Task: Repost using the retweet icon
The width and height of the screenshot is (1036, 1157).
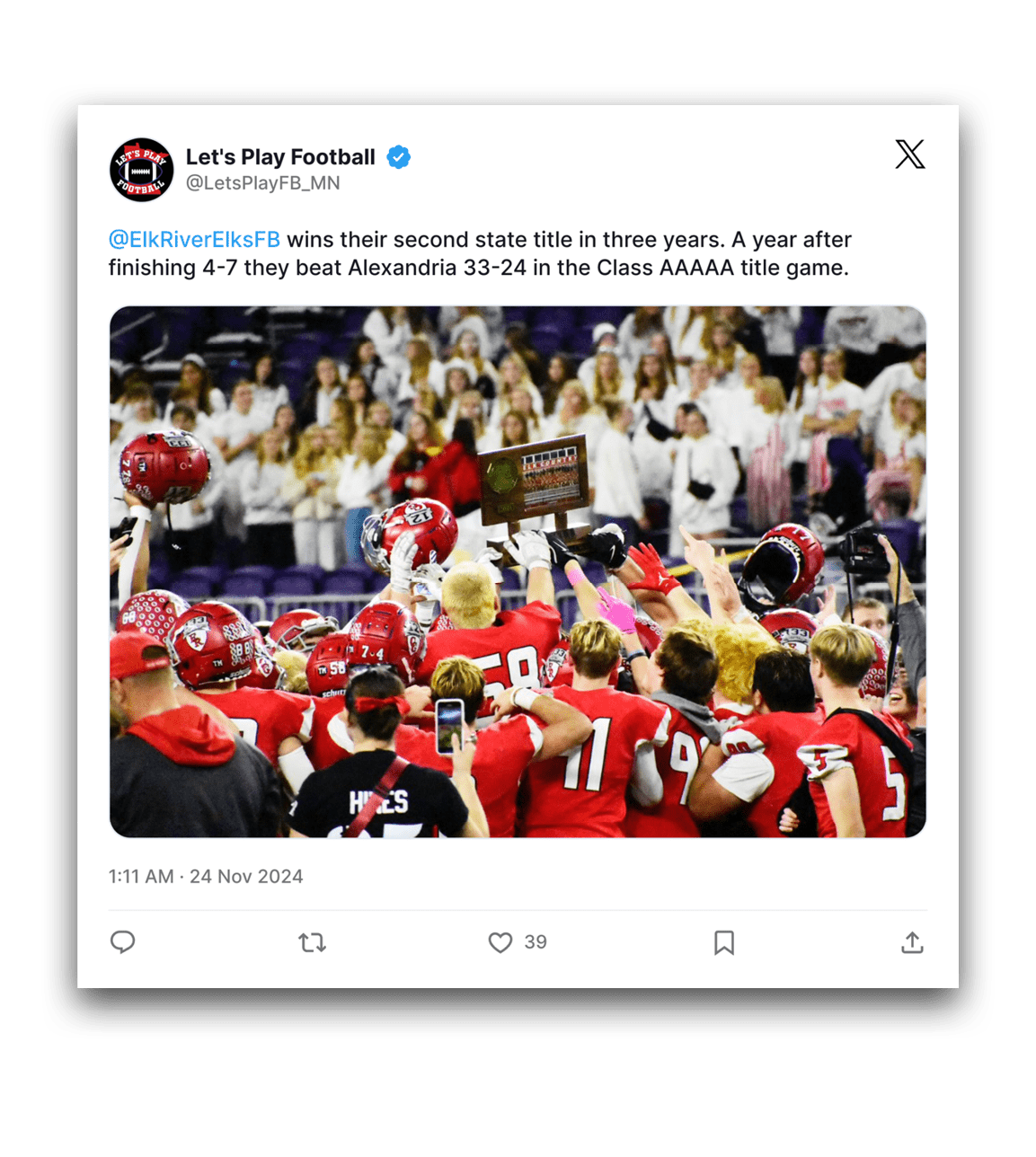Action: pos(312,942)
